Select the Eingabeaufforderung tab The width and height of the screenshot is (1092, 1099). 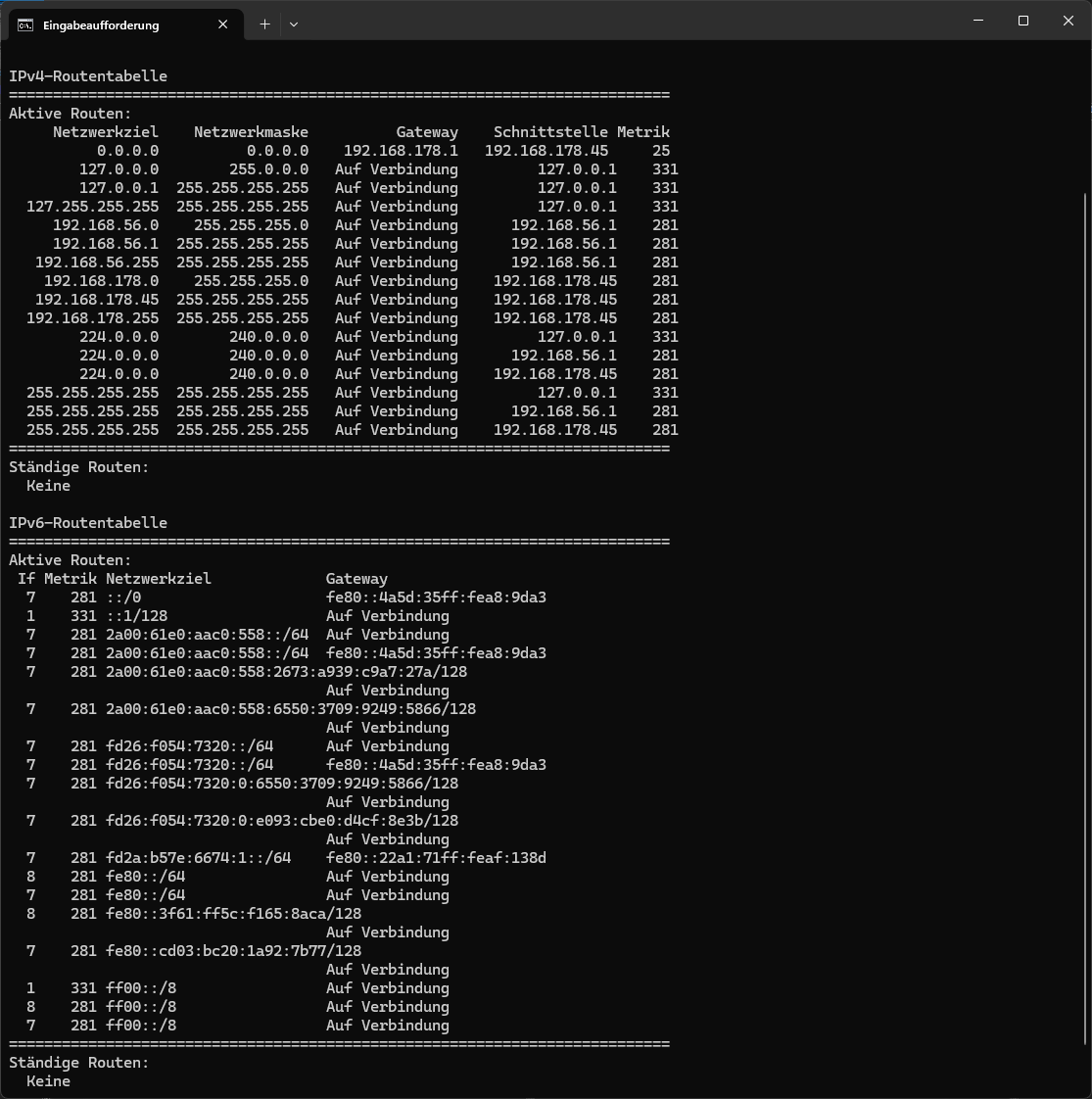click(x=126, y=24)
